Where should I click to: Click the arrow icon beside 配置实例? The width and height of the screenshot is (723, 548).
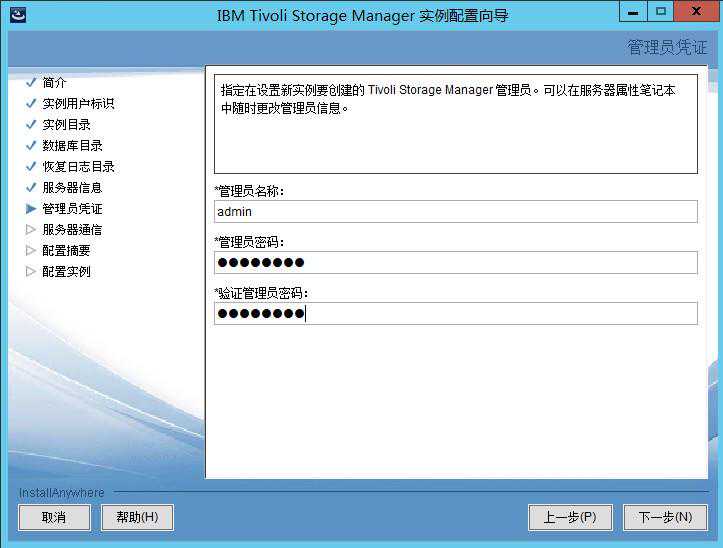pos(31,272)
